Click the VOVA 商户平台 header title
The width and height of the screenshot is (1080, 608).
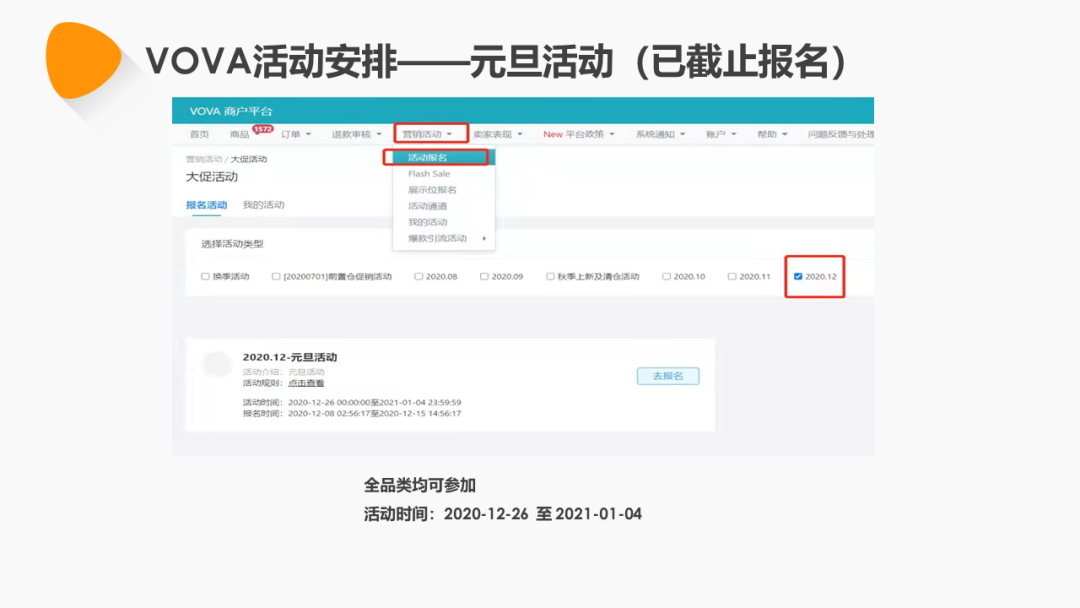[231, 111]
